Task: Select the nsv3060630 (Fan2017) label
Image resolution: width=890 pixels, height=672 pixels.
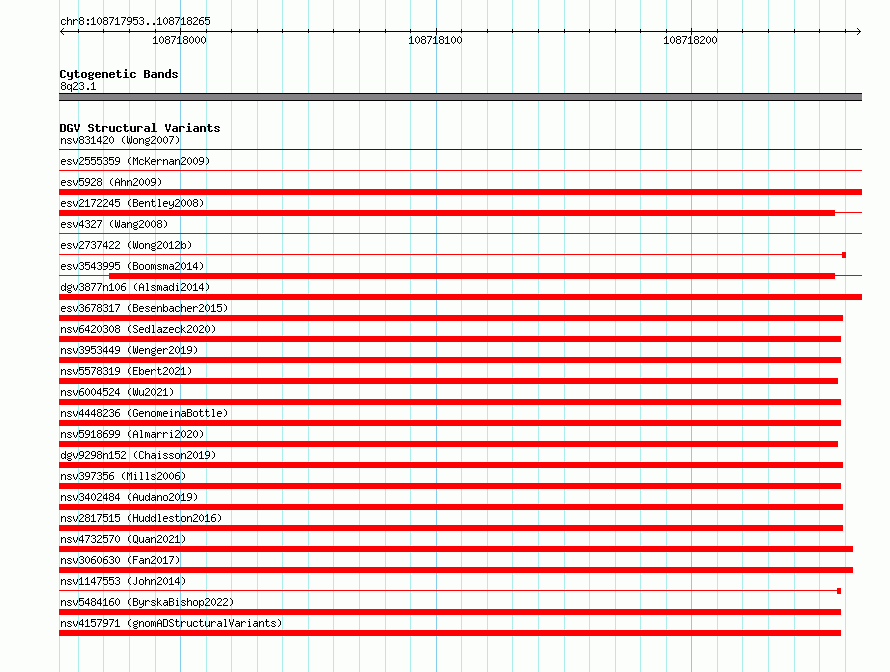Action: [120, 560]
